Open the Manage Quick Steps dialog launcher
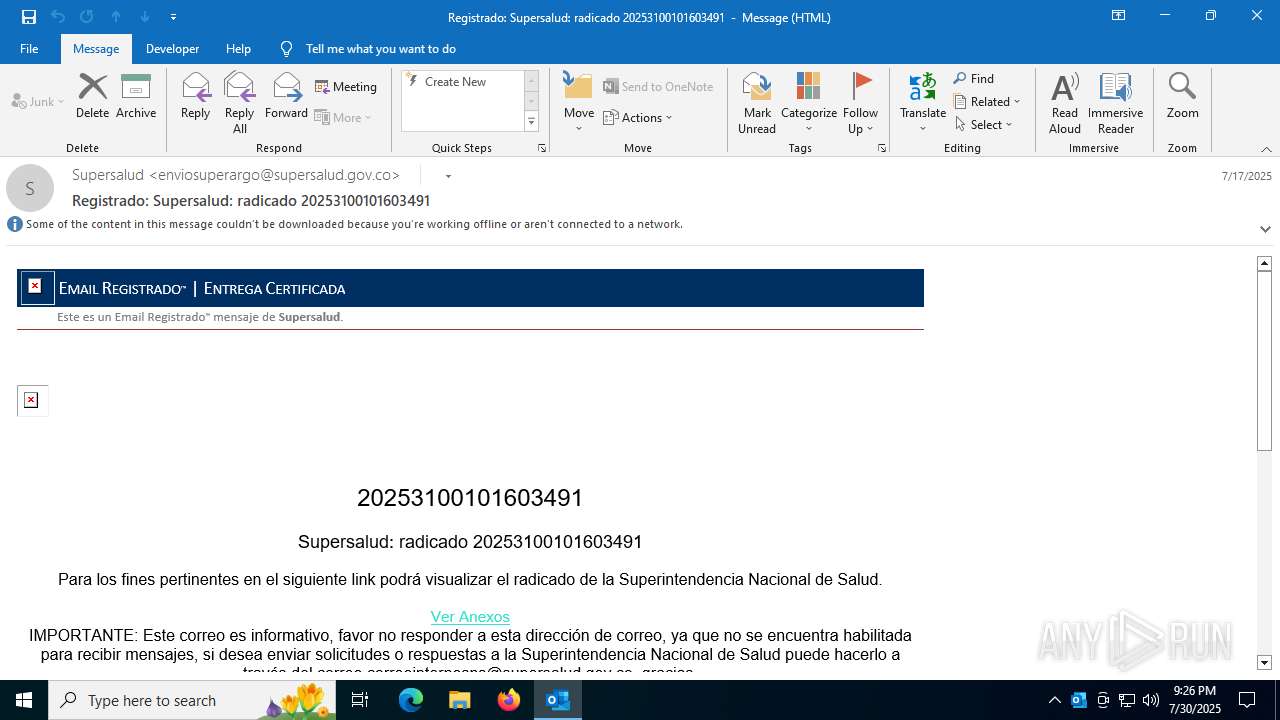 click(542, 148)
